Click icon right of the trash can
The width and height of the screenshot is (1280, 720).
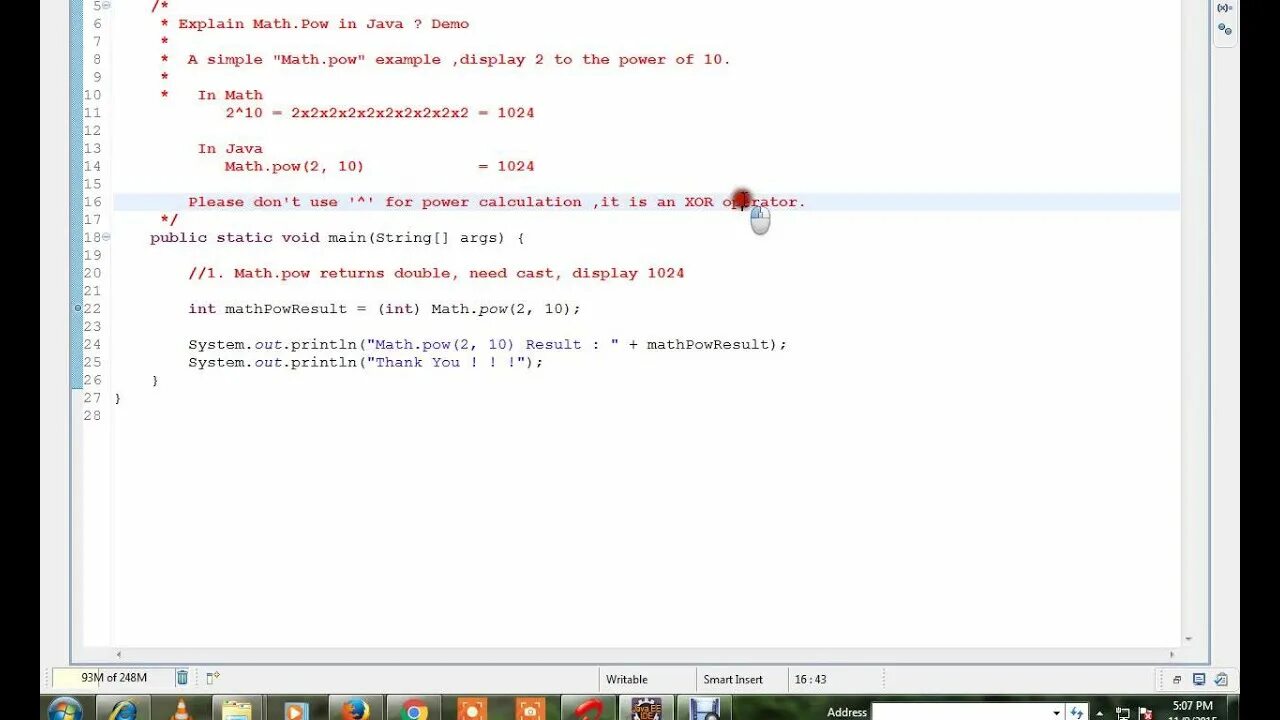(x=212, y=678)
